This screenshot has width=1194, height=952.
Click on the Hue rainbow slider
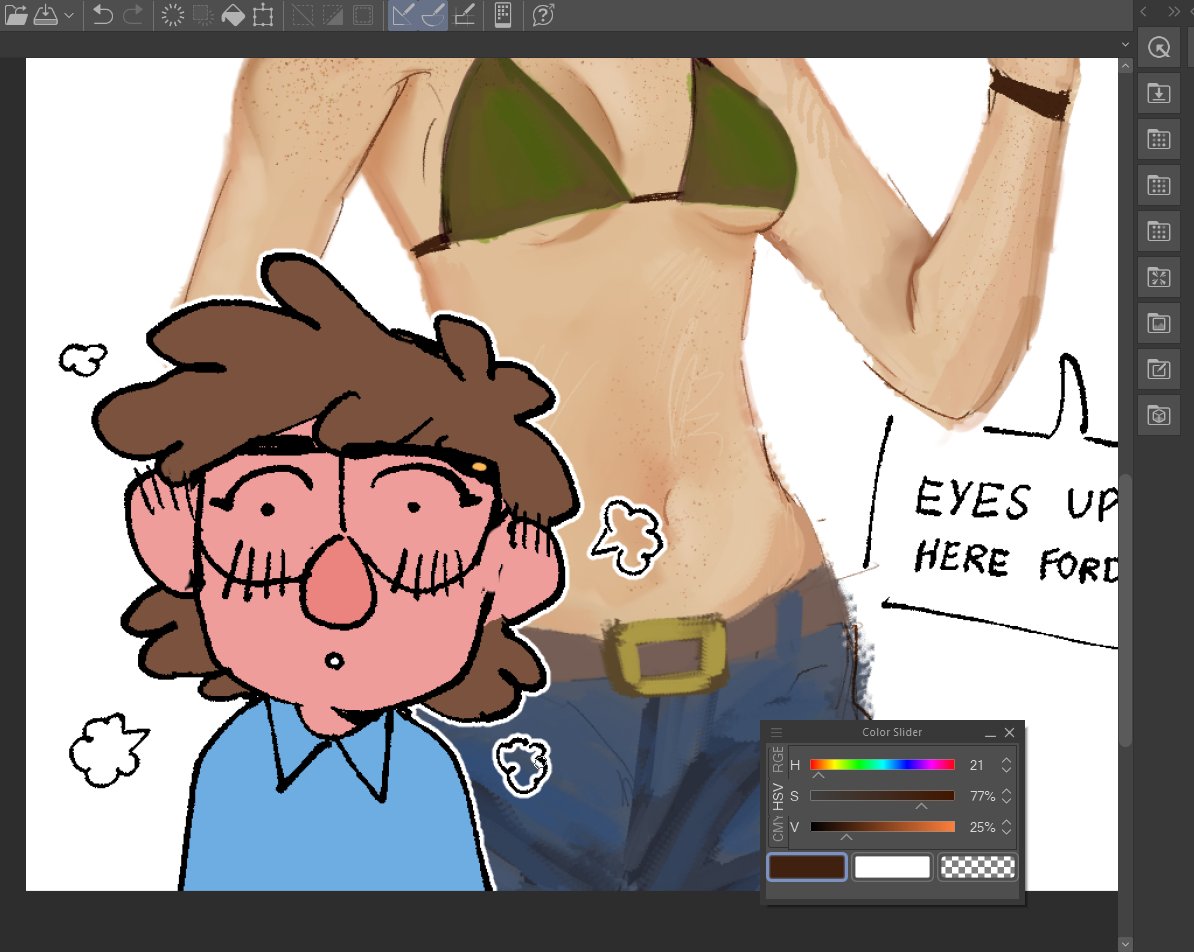882,765
